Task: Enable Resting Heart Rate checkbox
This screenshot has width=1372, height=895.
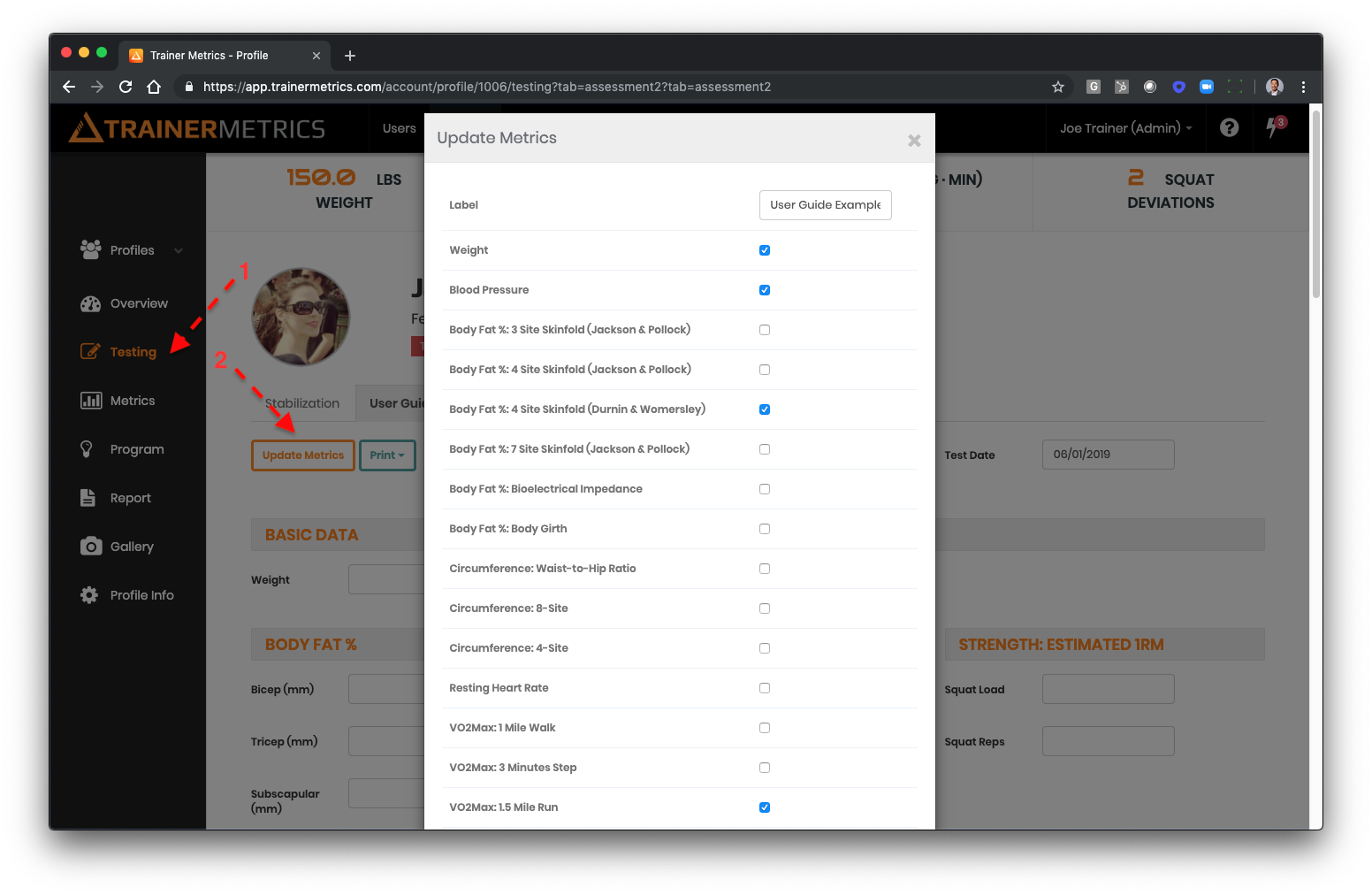Action: coord(765,688)
